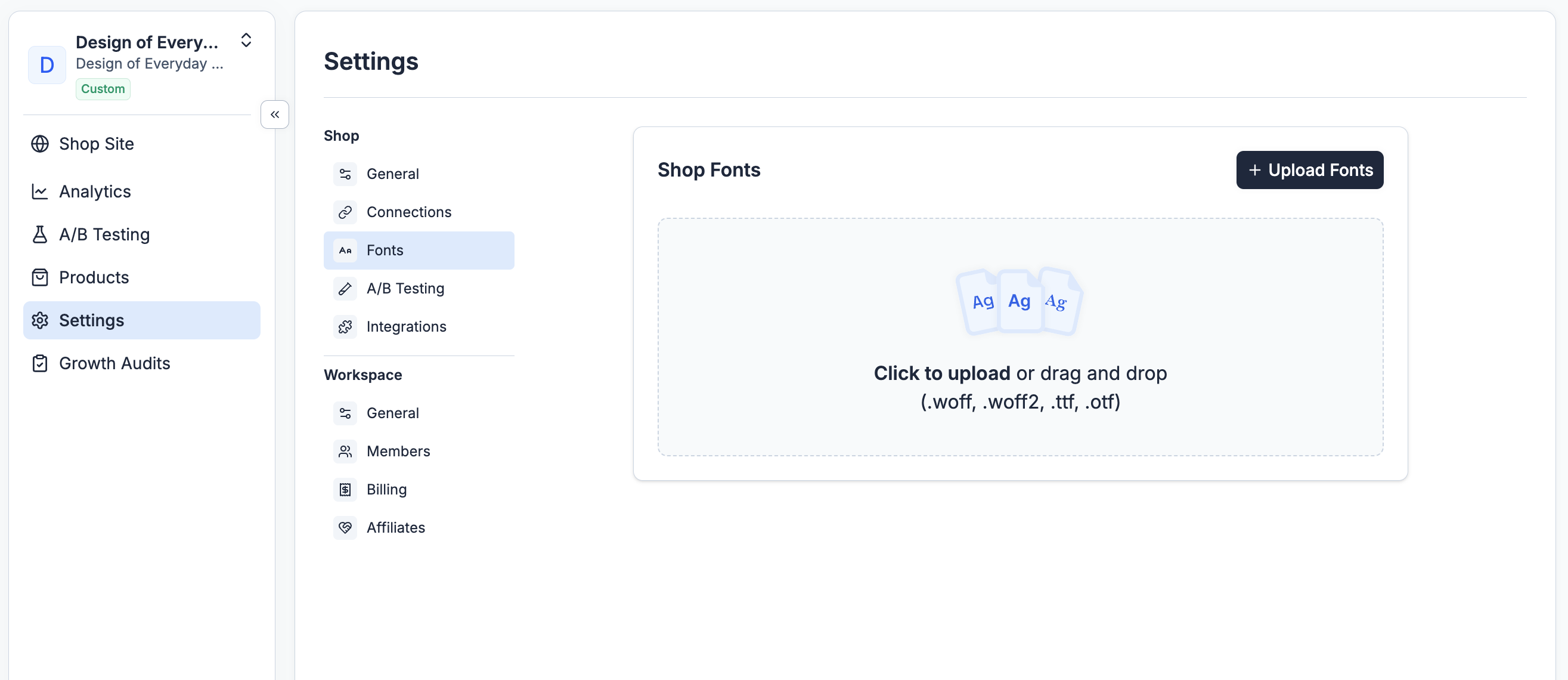Open General under Workspace settings
Viewport: 1568px width, 680px height.
coord(392,413)
